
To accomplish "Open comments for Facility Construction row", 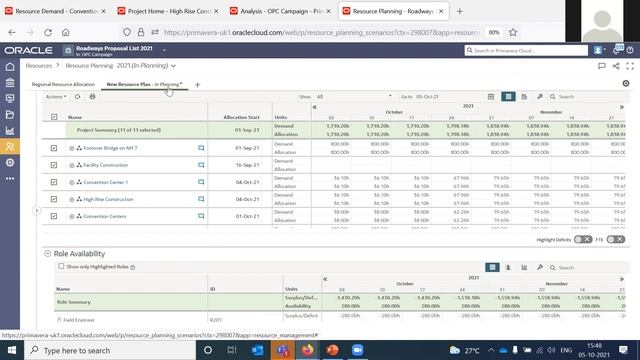I will (x=201, y=165).
